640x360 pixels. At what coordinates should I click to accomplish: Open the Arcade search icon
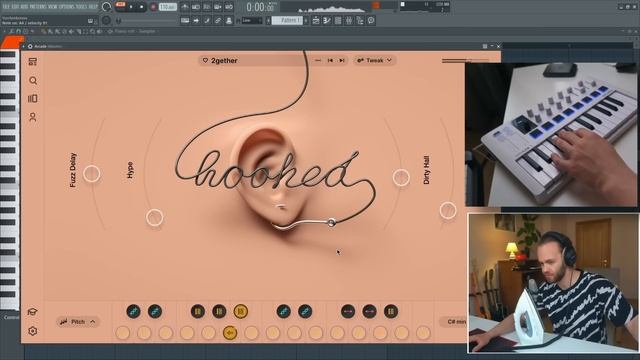click(x=33, y=80)
